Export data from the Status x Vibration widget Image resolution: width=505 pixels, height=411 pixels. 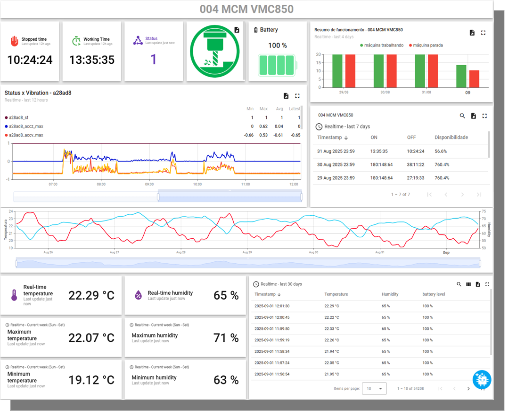coord(286,96)
